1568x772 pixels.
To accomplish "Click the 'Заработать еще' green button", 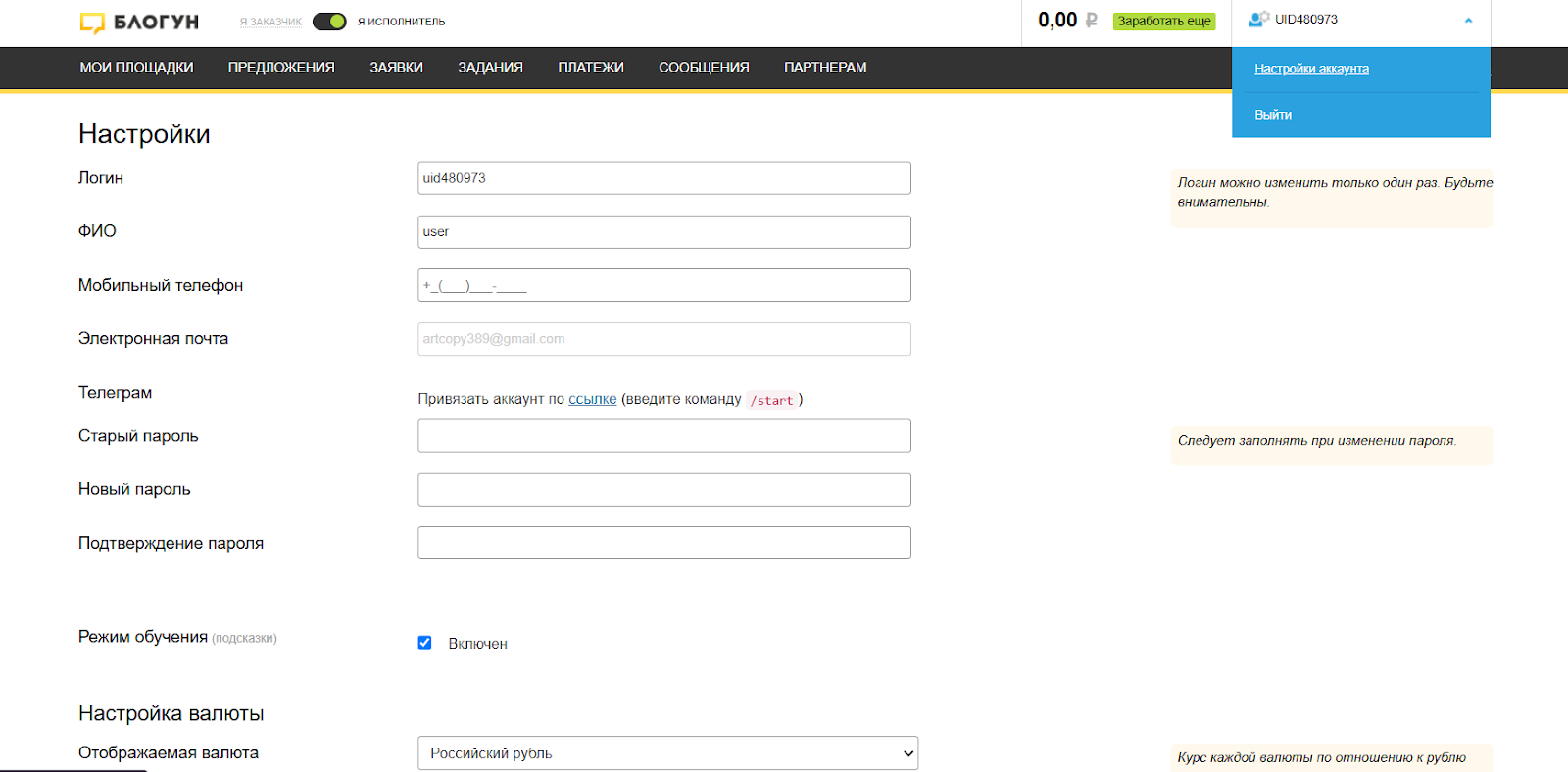I will pos(1164,22).
